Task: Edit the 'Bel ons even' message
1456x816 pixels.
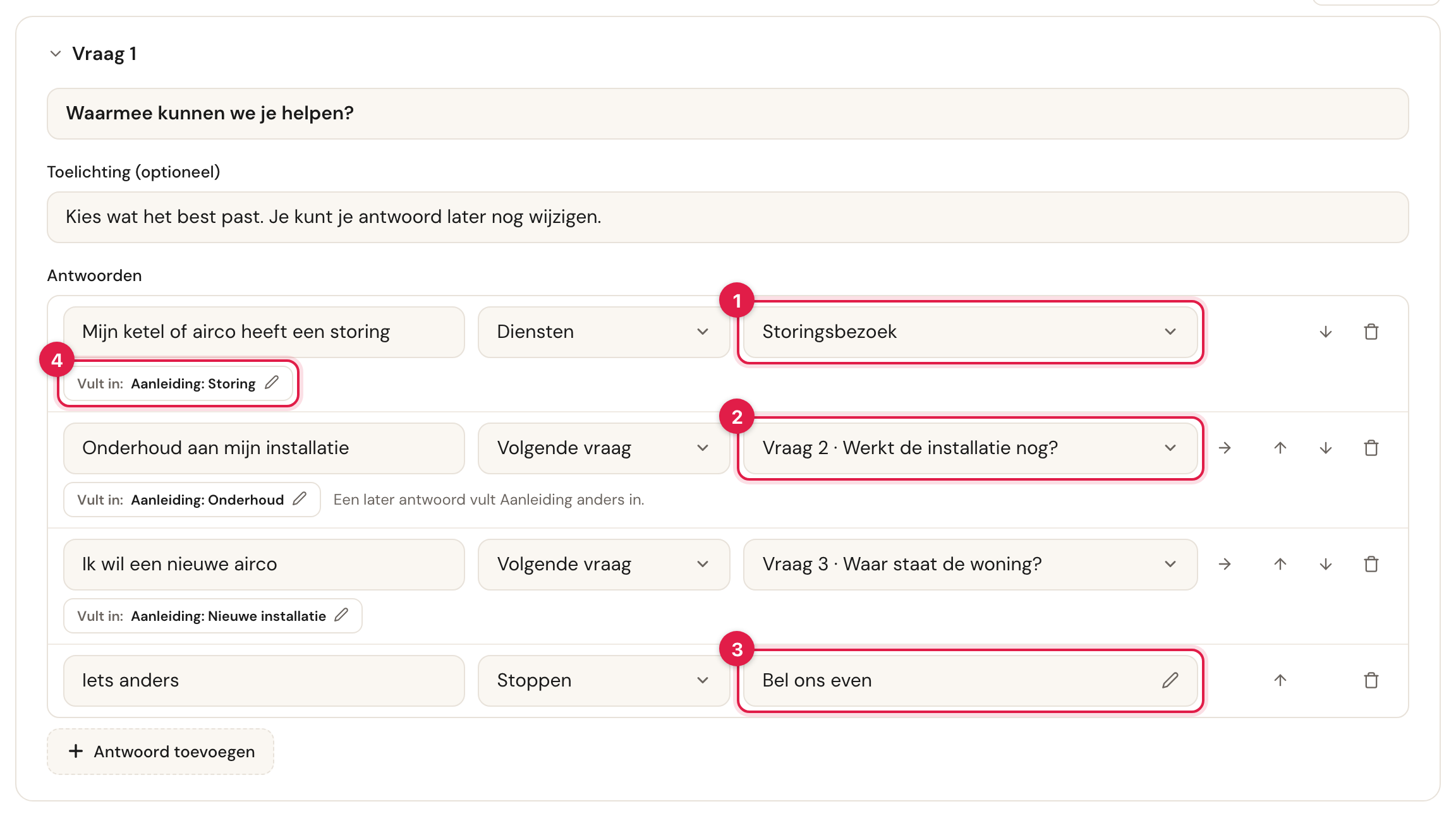Action: click(1170, 680)
